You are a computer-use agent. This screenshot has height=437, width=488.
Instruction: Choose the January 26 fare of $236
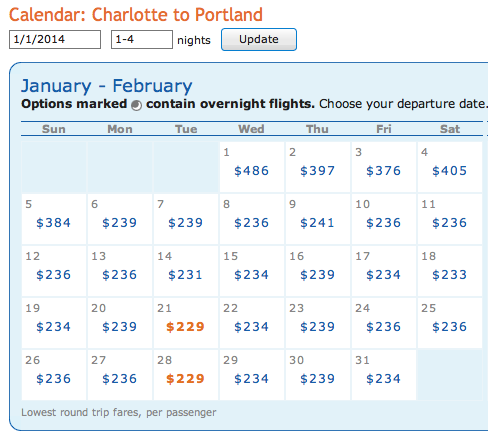[53, 379]
